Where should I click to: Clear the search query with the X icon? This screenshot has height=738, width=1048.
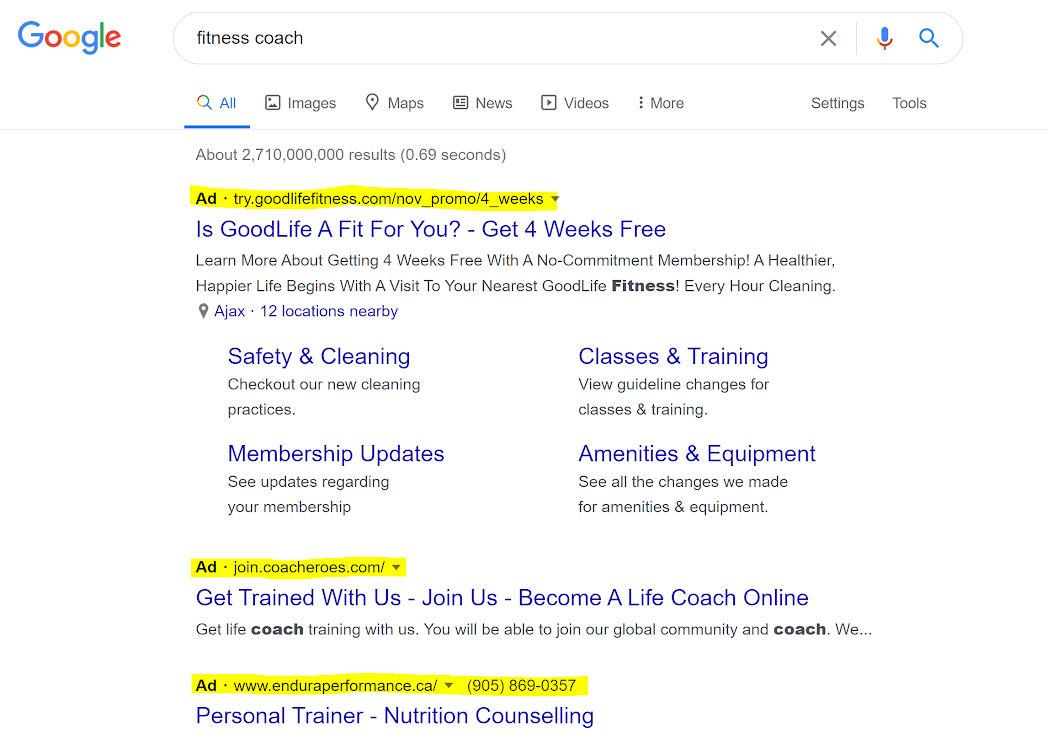point(828,38)
